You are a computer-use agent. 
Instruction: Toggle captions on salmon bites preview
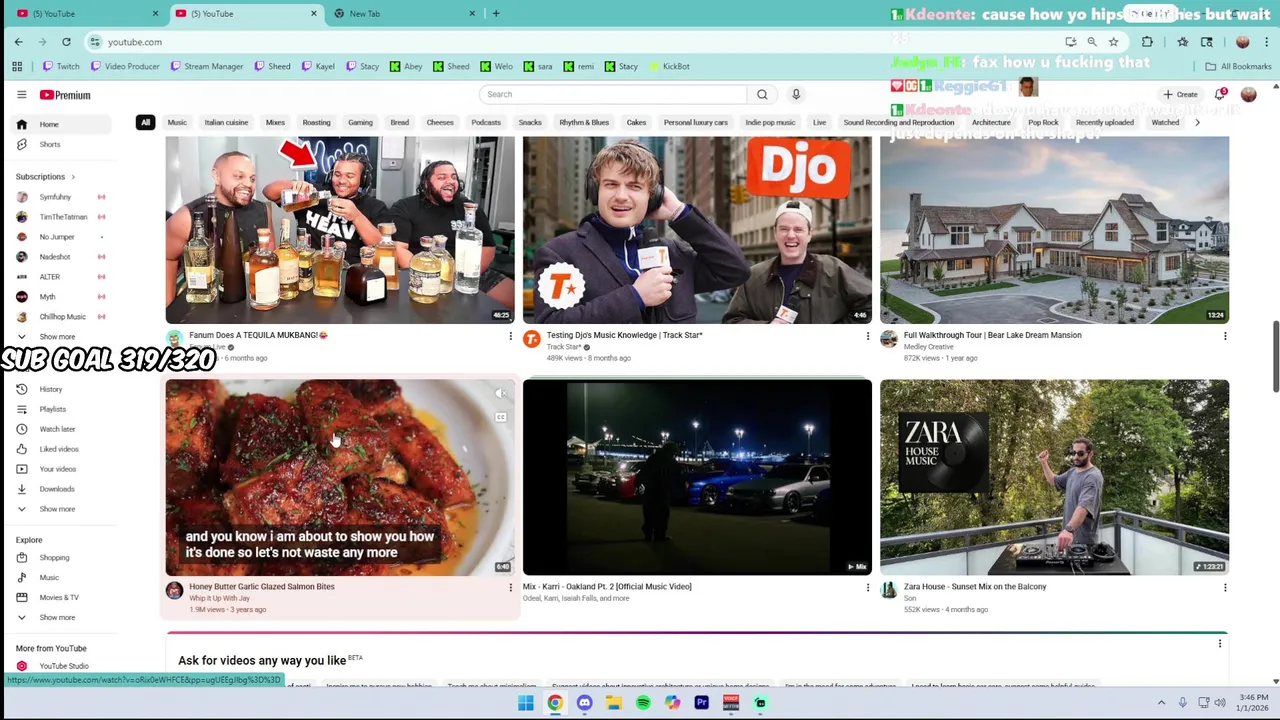pos(501,417)
